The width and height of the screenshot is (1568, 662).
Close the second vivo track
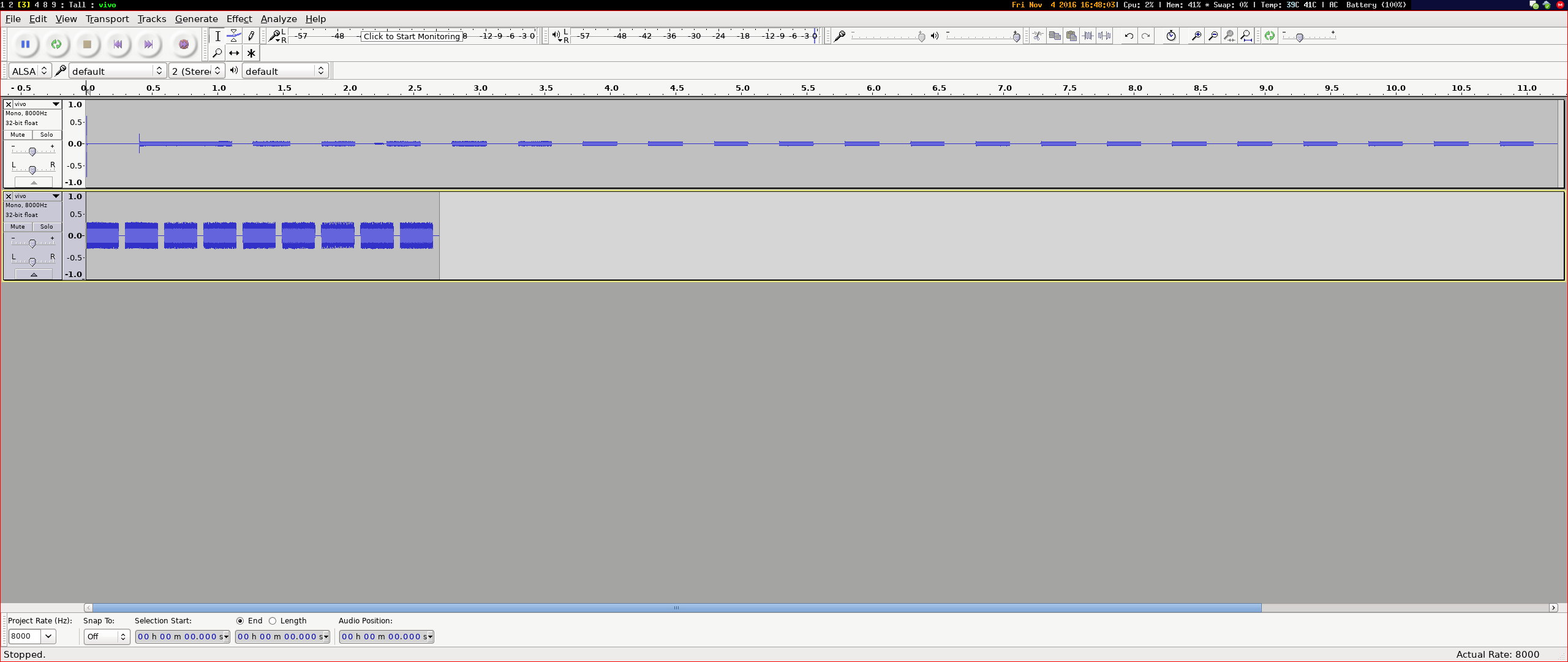(x=9, y=196)
